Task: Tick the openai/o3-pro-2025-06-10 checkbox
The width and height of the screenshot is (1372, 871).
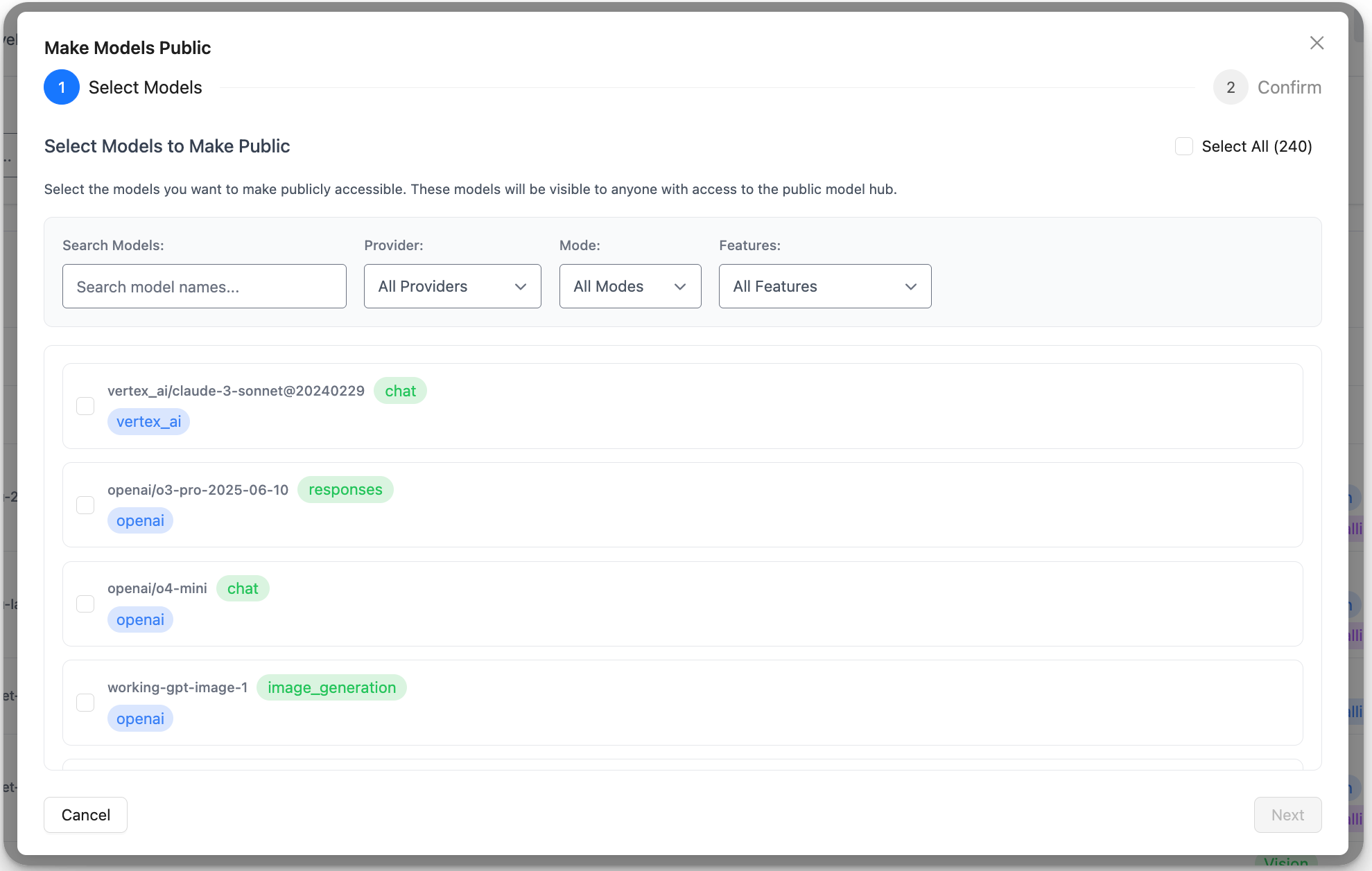Action: coord(85,505)
